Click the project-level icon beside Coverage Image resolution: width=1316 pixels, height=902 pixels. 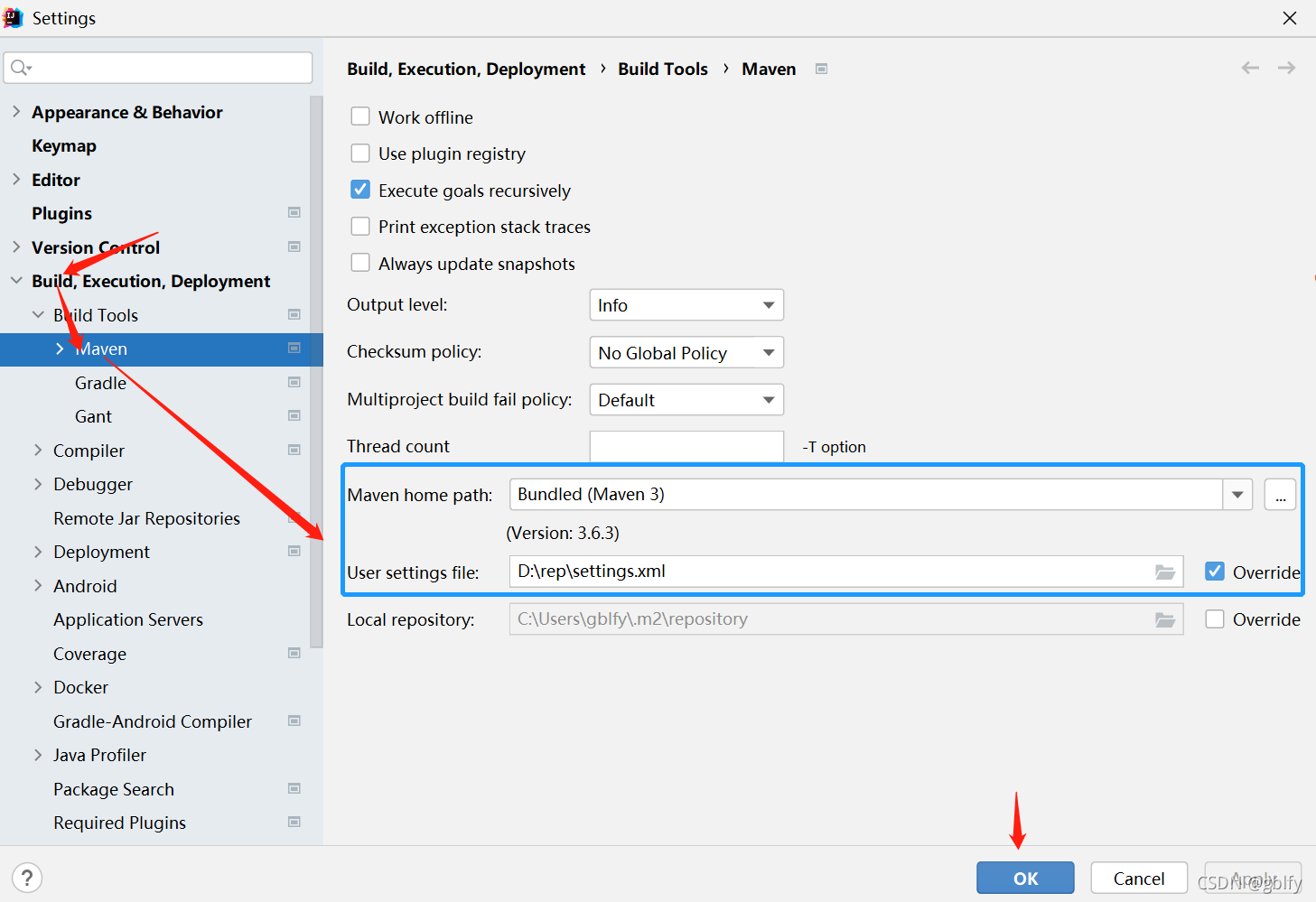[x=294, y=653]
